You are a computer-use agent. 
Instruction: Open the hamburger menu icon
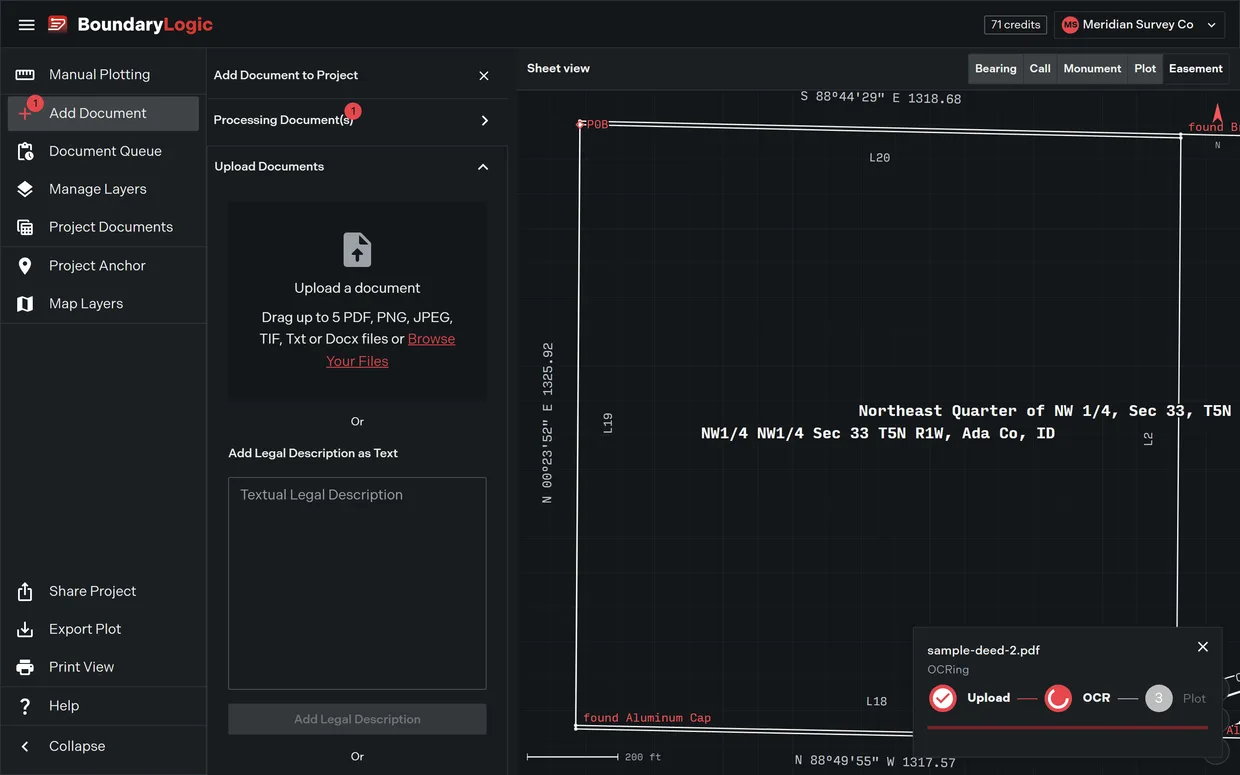(27, 24)
